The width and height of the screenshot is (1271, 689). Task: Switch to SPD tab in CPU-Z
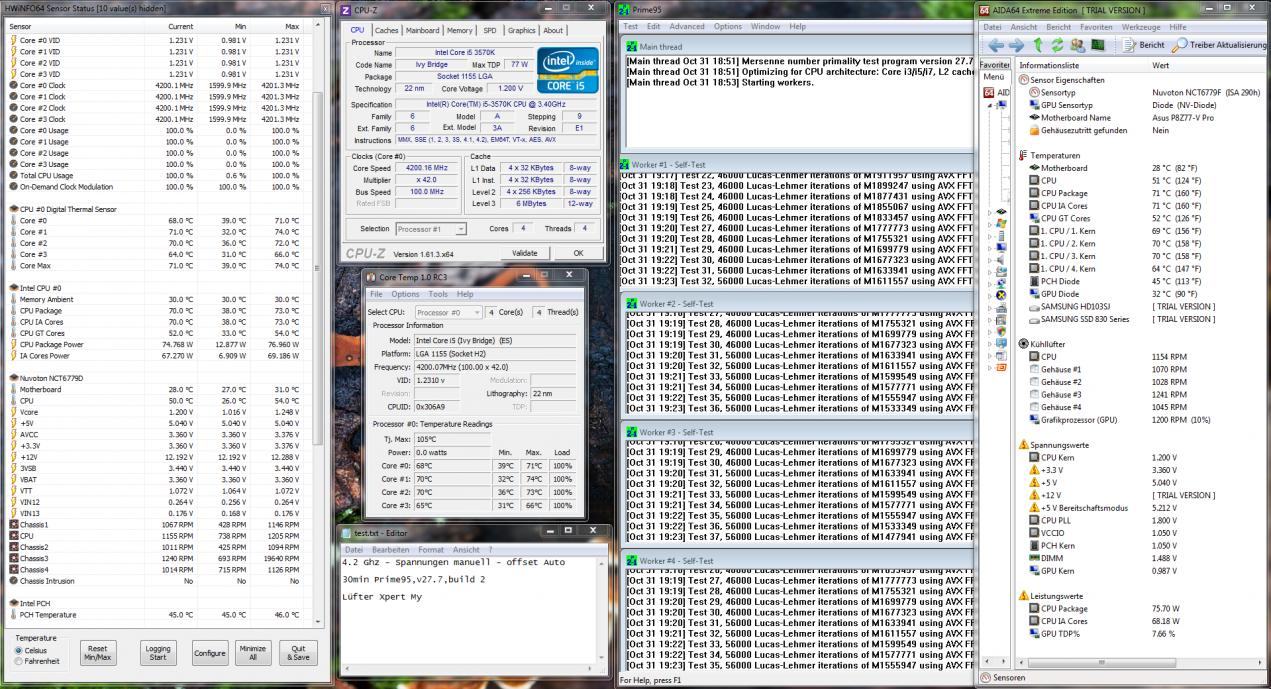click(x=490, y=31)
